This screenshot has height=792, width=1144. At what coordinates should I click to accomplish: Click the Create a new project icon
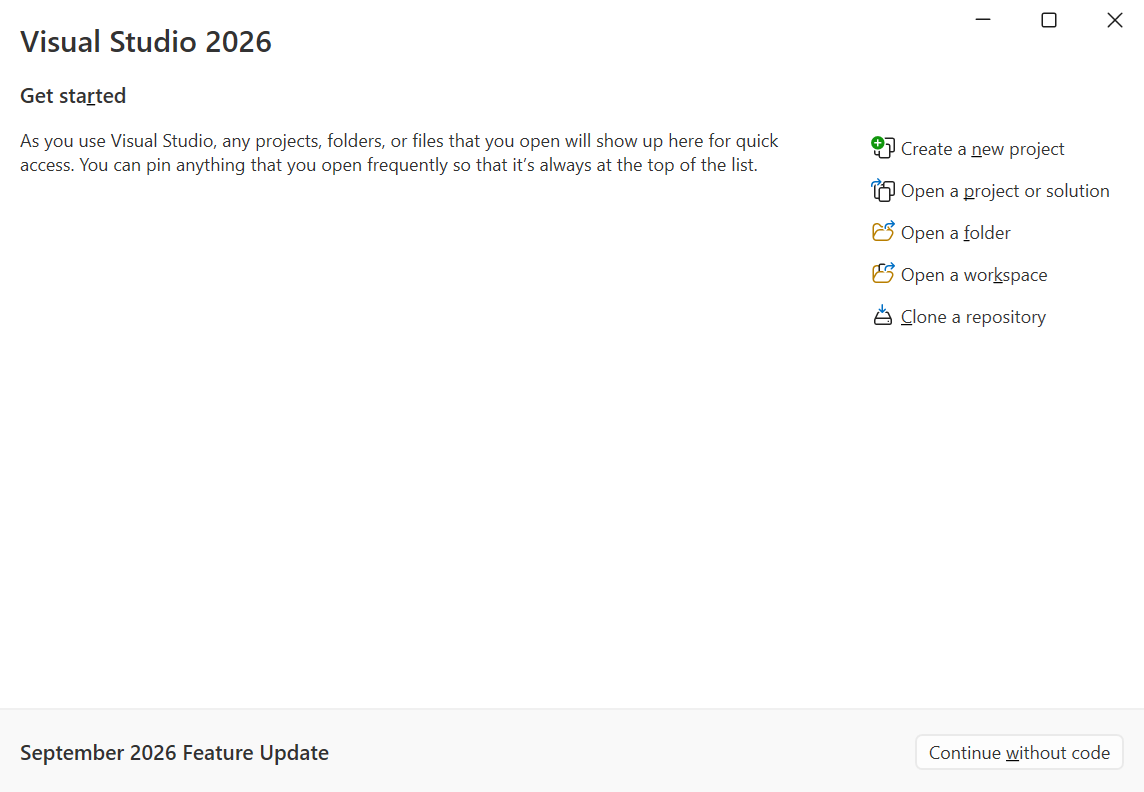point(883,148)
